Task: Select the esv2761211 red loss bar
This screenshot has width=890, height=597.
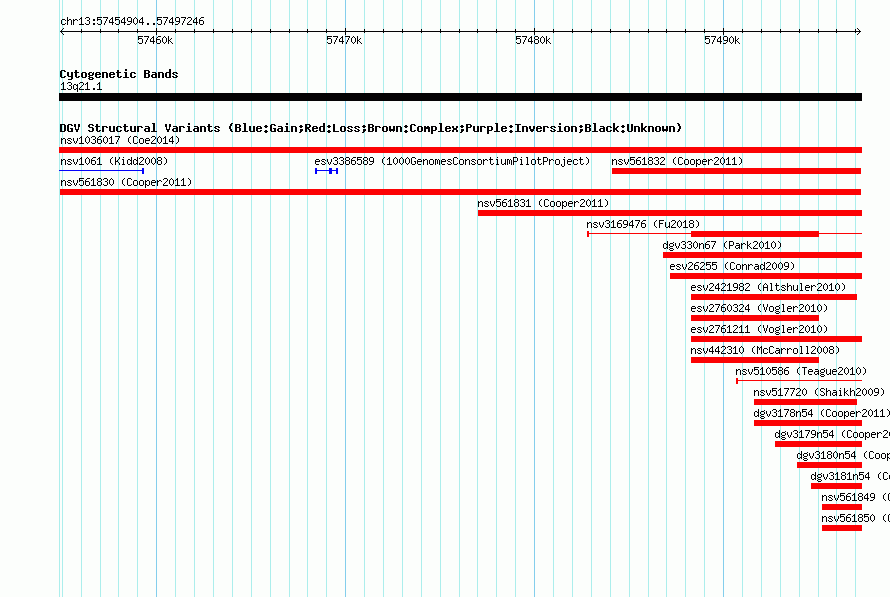Action: click(x=776, y=339)
